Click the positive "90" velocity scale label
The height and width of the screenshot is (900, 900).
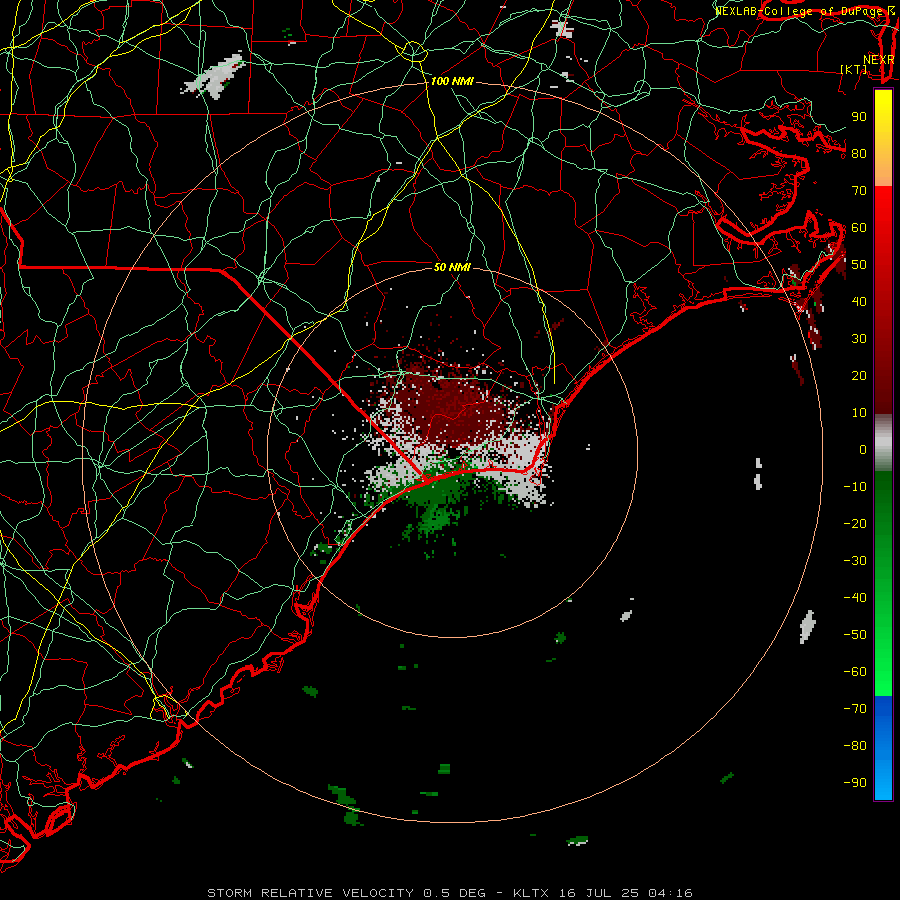859,117
